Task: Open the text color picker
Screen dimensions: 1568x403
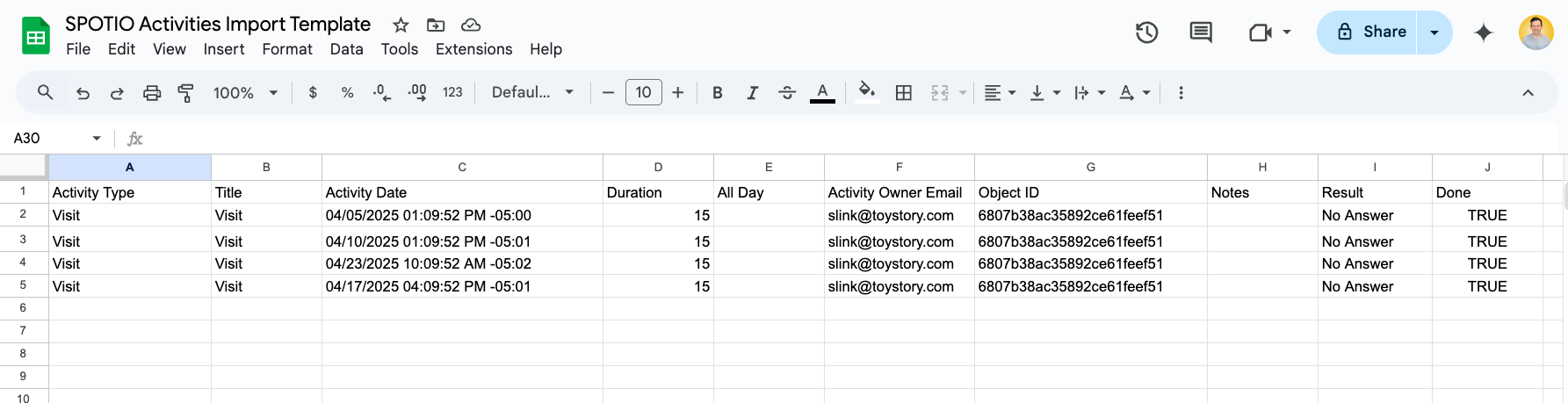Action: pos(822,92)
